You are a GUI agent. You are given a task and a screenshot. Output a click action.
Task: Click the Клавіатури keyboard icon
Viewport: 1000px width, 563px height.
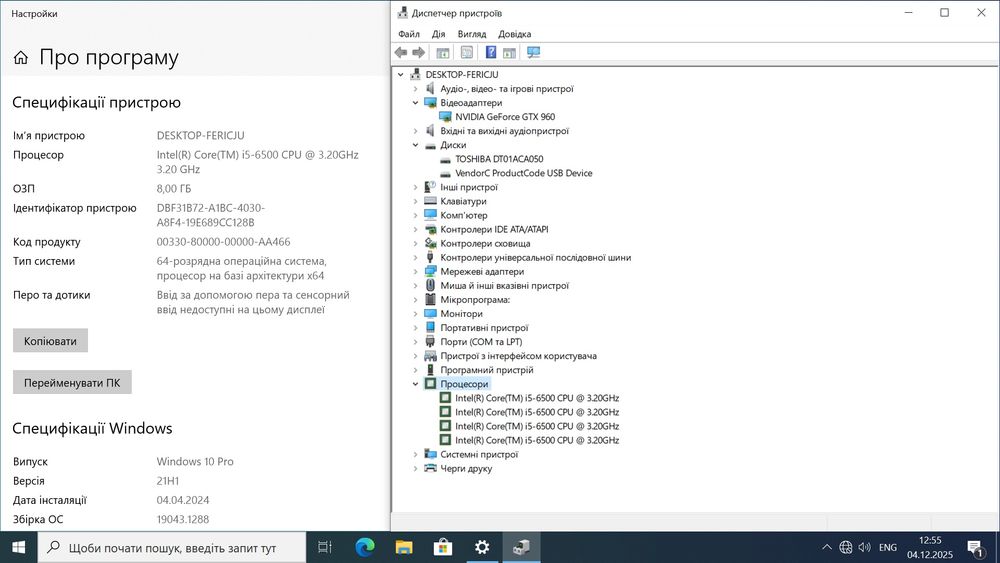point(430,201)
